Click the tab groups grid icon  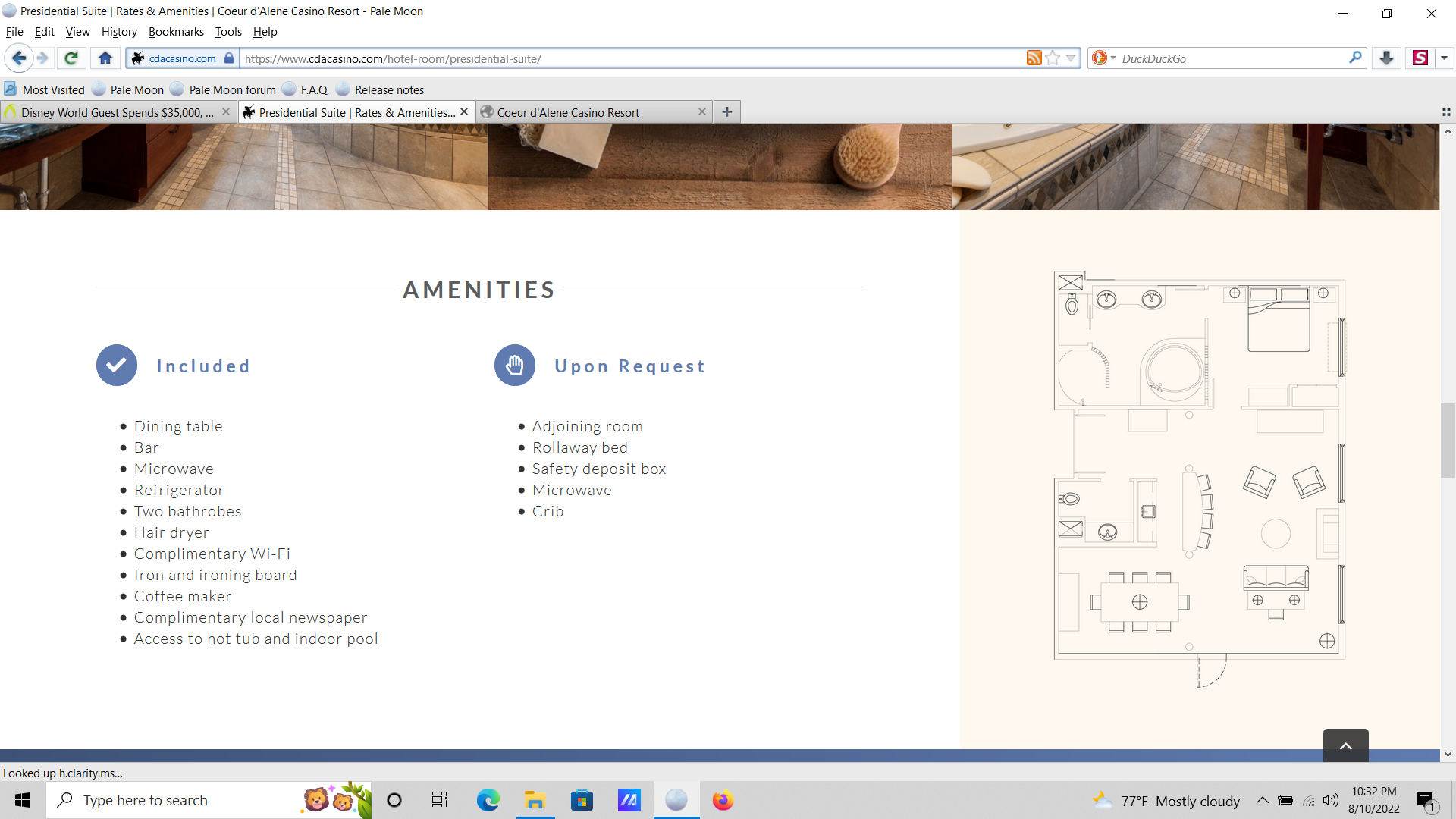click(1446, 112)
